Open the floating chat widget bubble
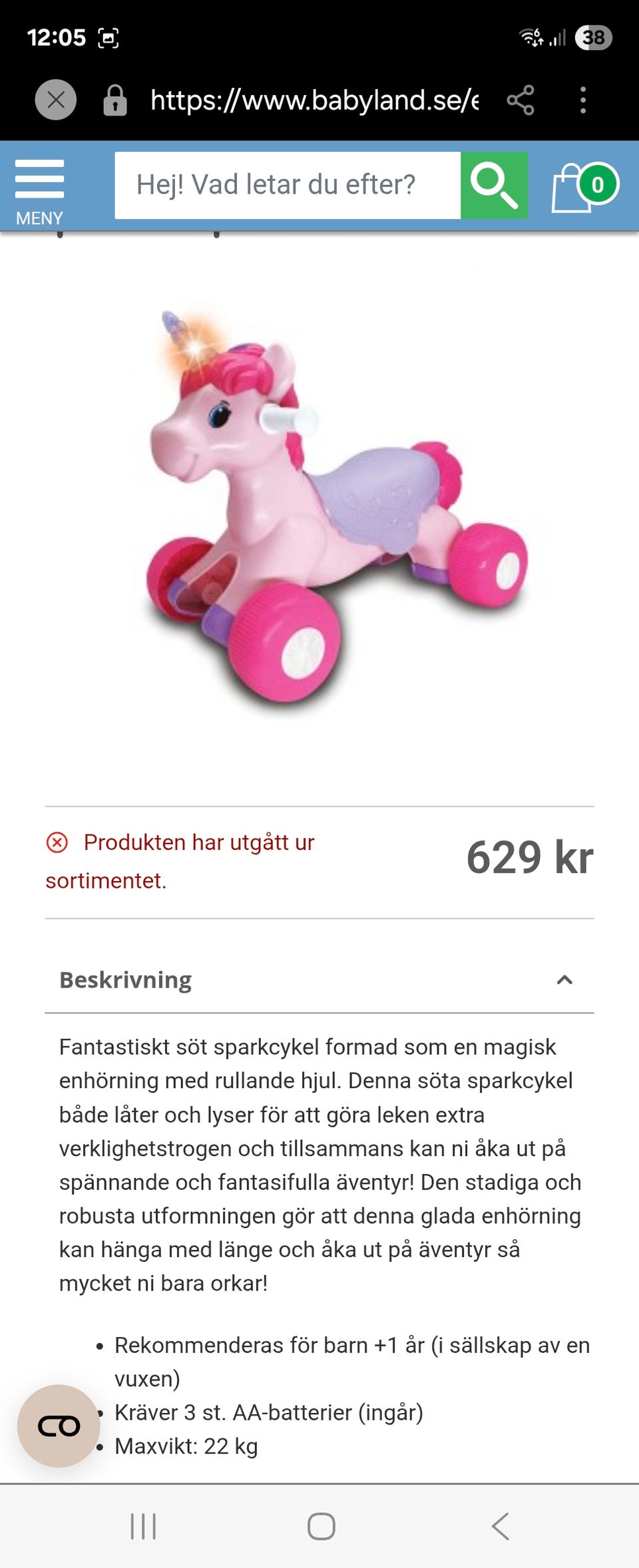This screenshot has height=1568, width=639. 59,1426
